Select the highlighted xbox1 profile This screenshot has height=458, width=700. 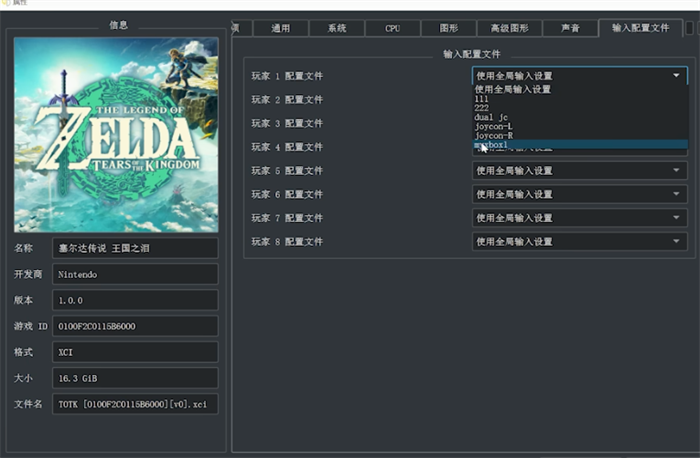492,145
